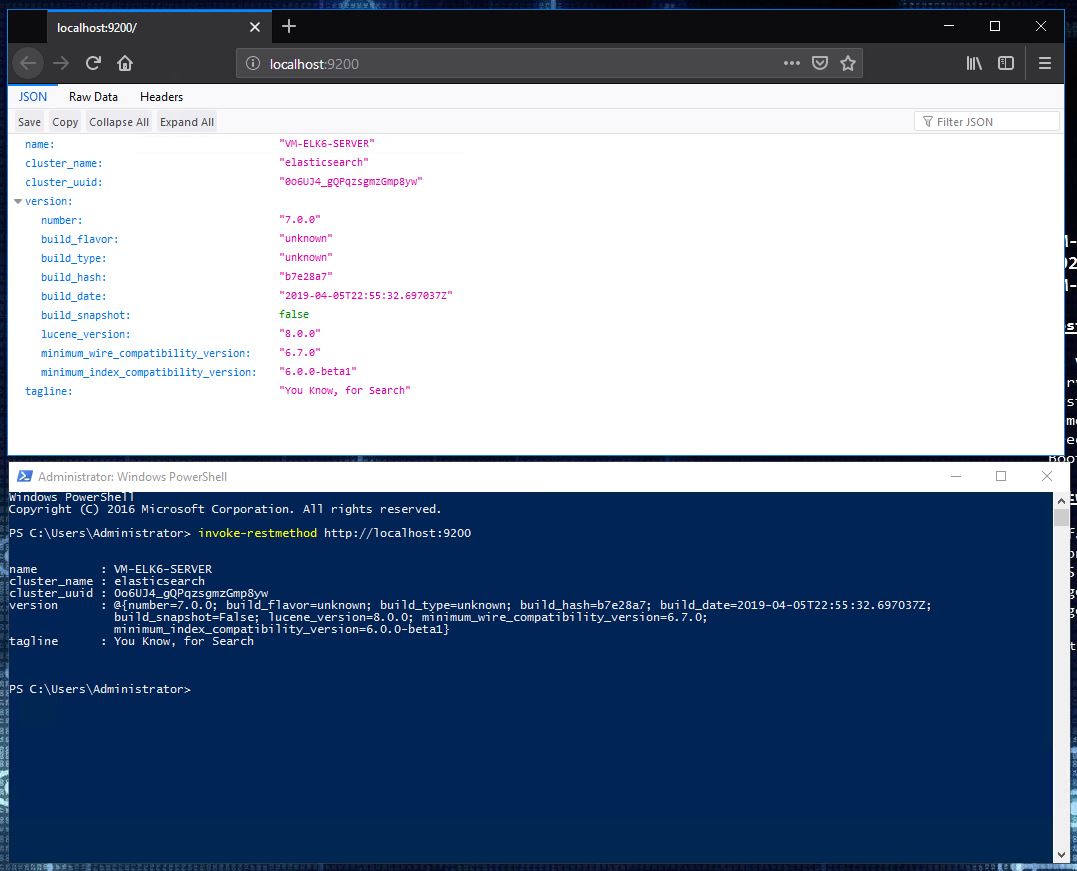Click Expand All button
The height and width of the screenshot is (871, 1077).
click(187, 122)
